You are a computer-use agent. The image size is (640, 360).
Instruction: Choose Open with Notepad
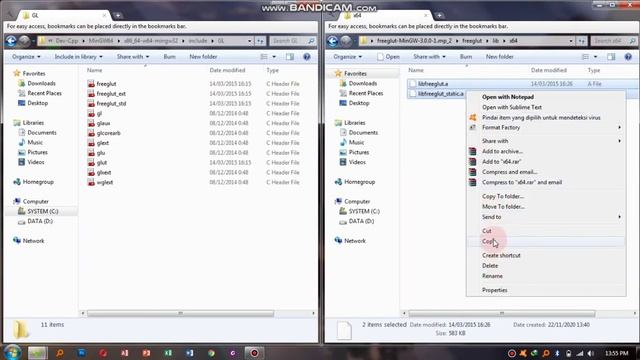coord(546,97)
